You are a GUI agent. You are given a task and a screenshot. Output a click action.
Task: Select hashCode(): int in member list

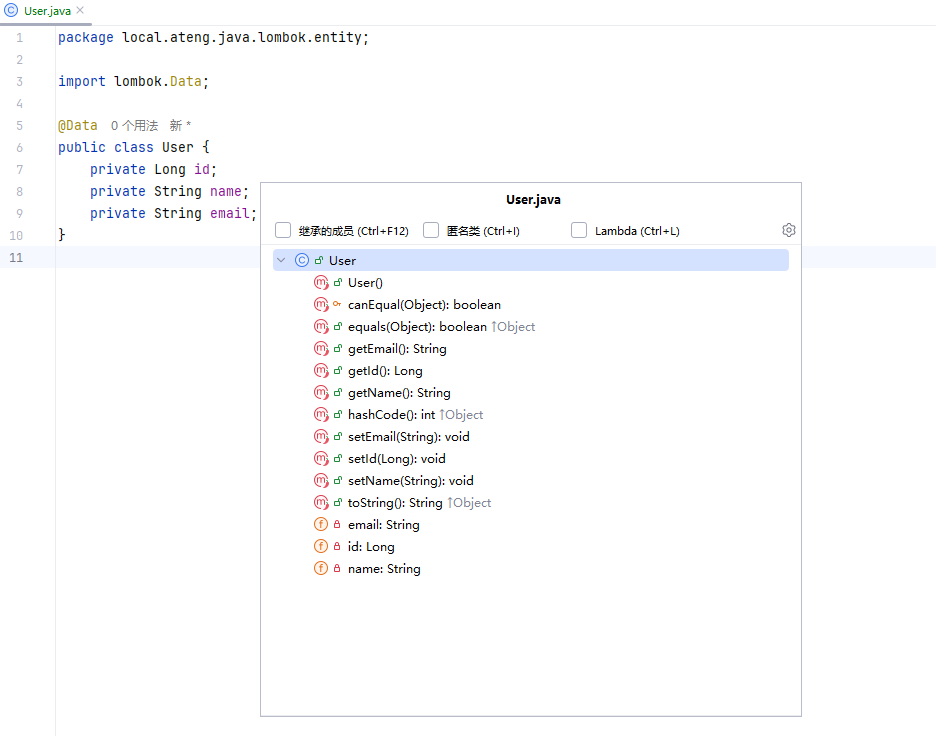(x=392, y=415)
